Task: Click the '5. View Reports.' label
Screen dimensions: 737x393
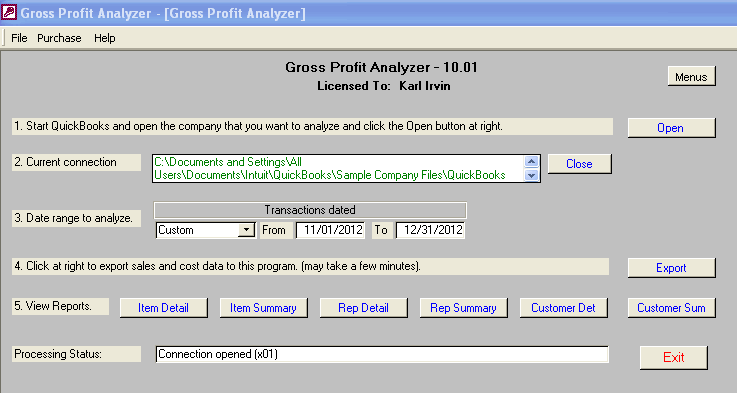Action: click(61, 306)
